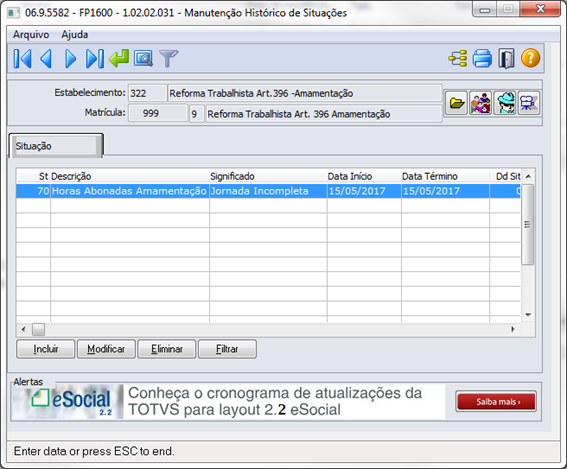Click the eSocial cronograma banner text
The height and width of the screenshot is (469, 567).
275,401
